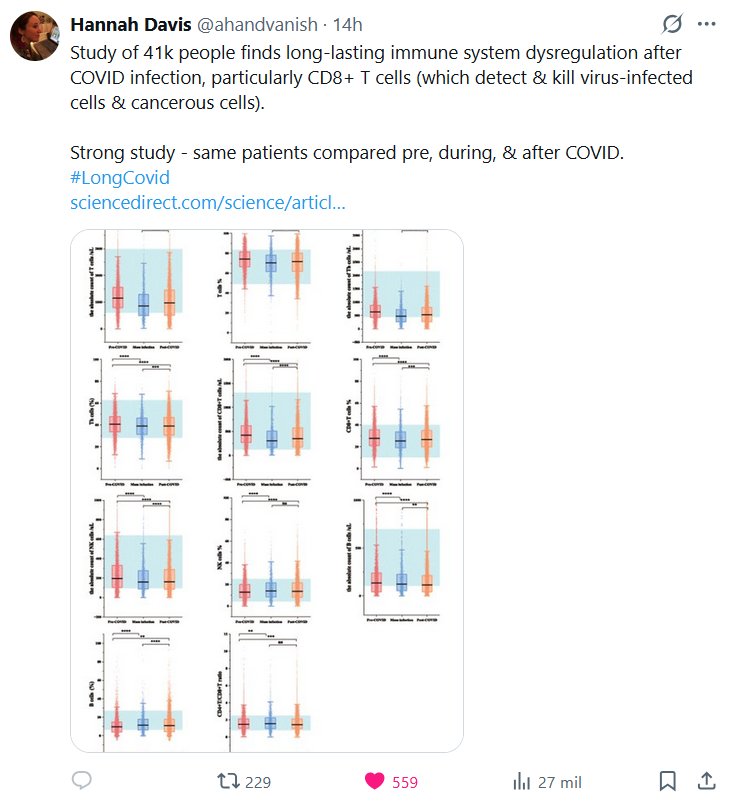Bookmark this post
Image resolution: width=732 pixels, height=808 pixels.
668,781
